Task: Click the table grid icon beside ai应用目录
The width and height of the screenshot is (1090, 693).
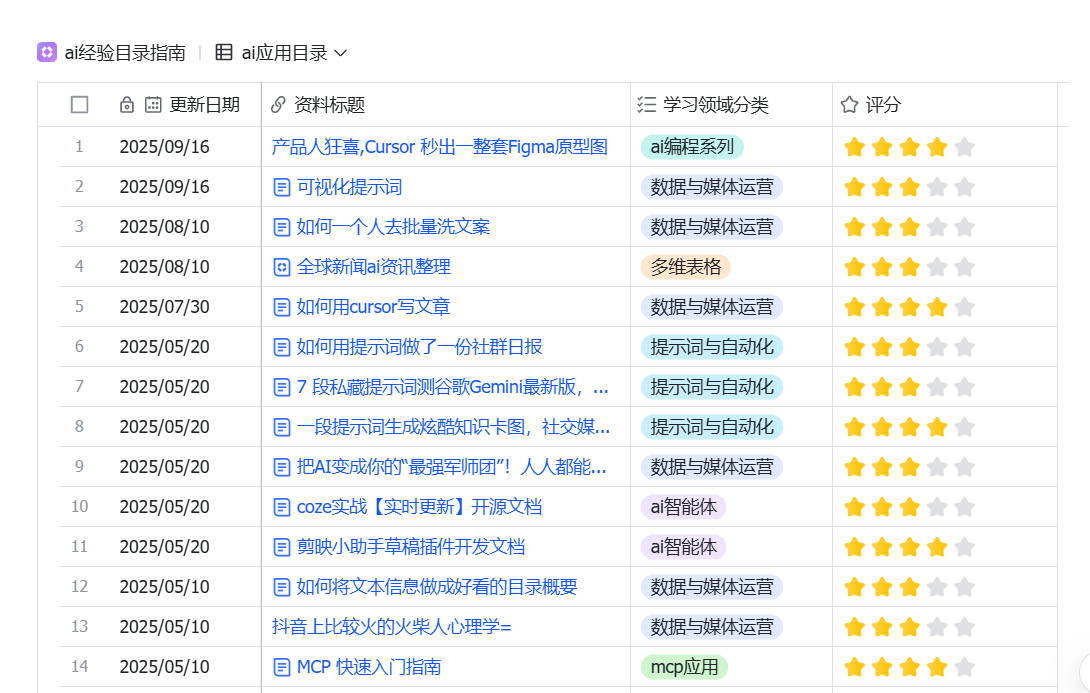Action: [x=224, y=50]
